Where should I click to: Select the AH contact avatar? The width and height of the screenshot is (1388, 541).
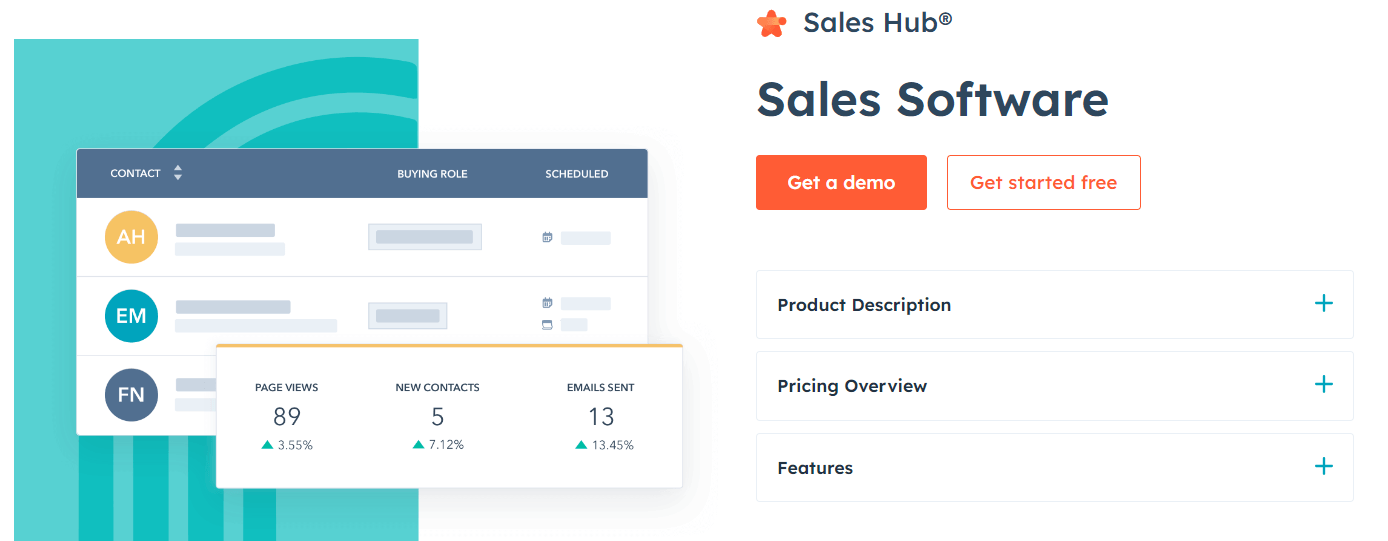point(131,237)
